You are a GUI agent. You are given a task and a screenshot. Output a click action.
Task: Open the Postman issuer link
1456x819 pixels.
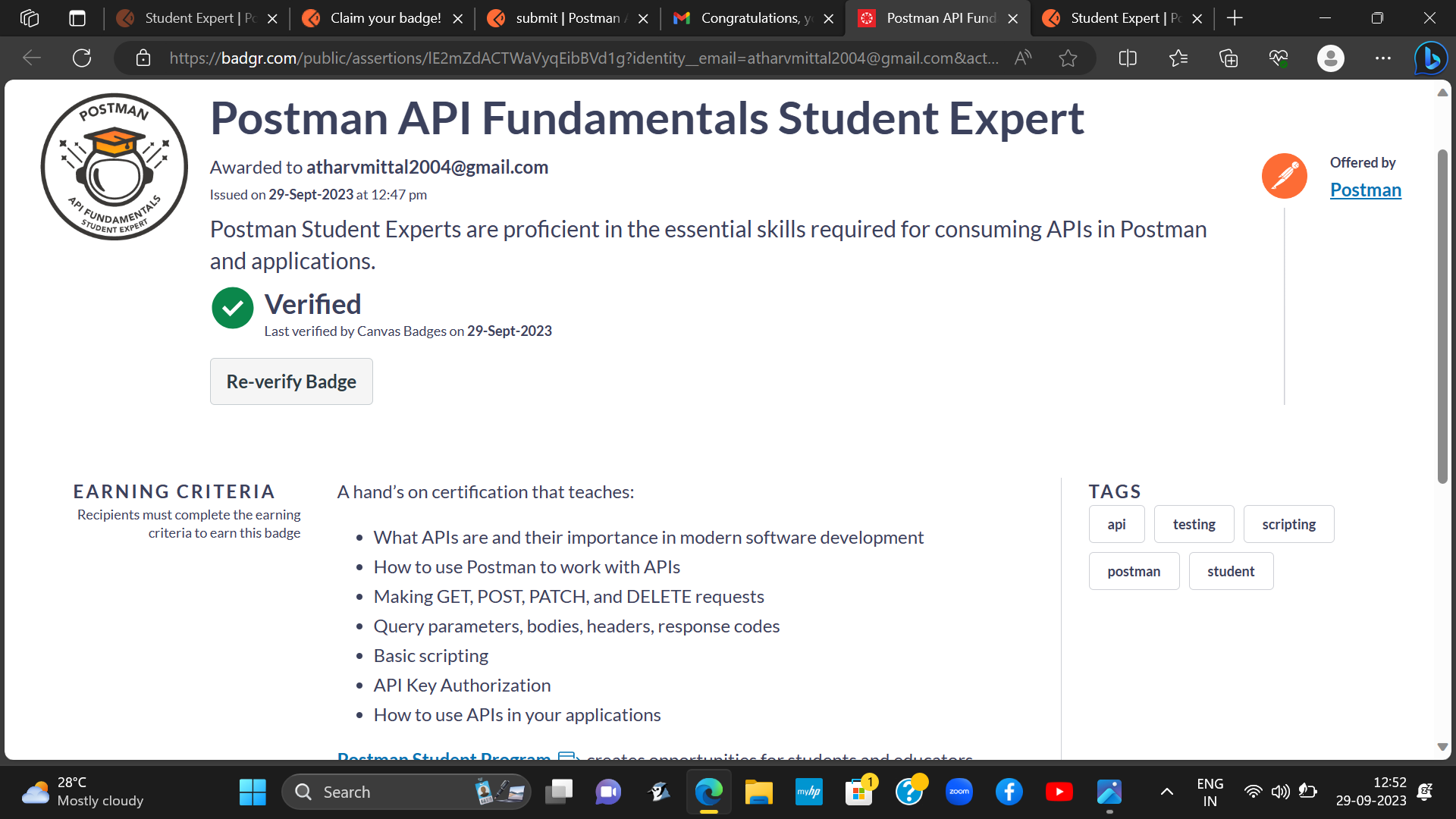[1365, 190]
